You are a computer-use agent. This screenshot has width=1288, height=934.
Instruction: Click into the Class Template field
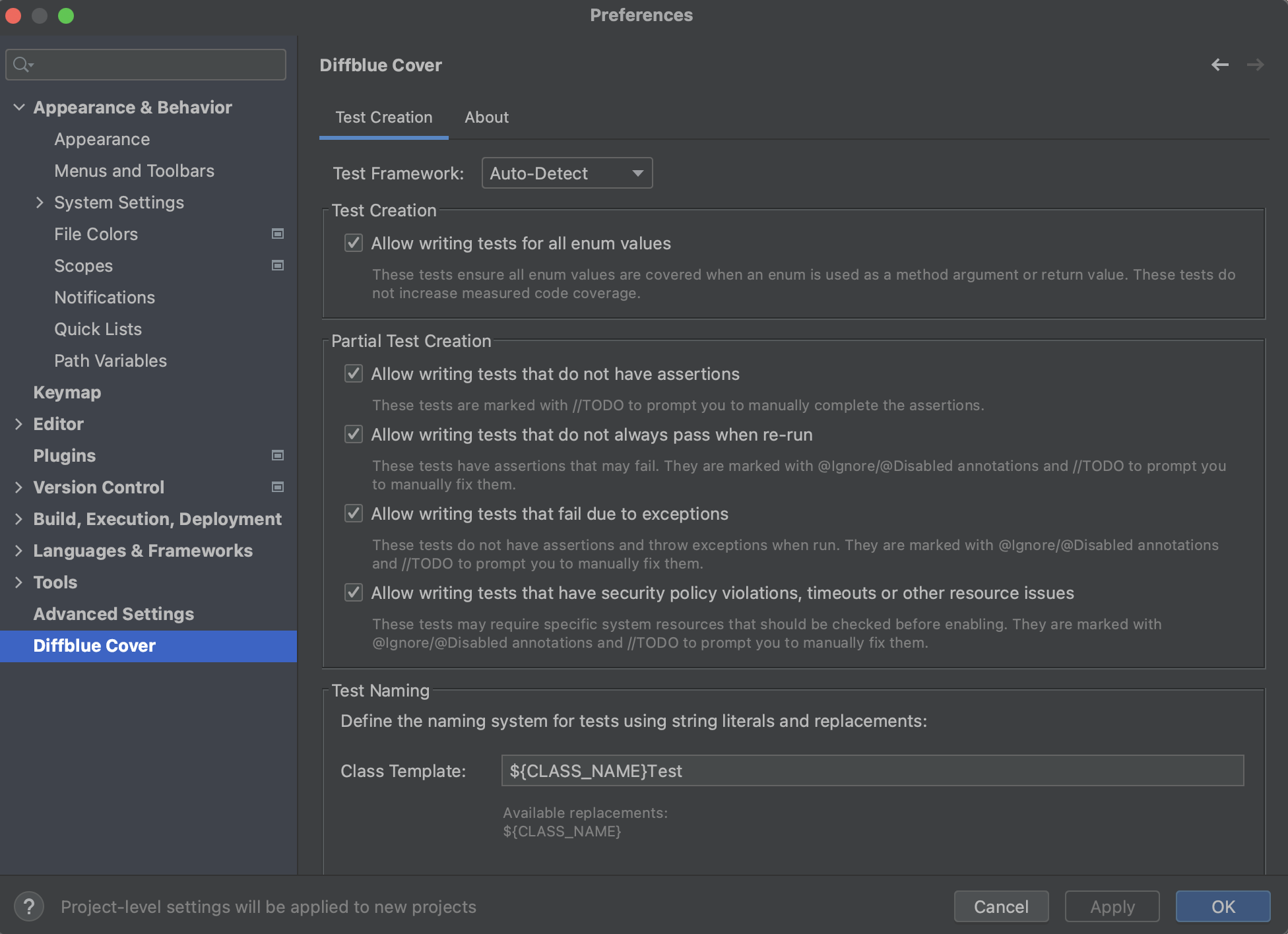[x=872, y=770]
